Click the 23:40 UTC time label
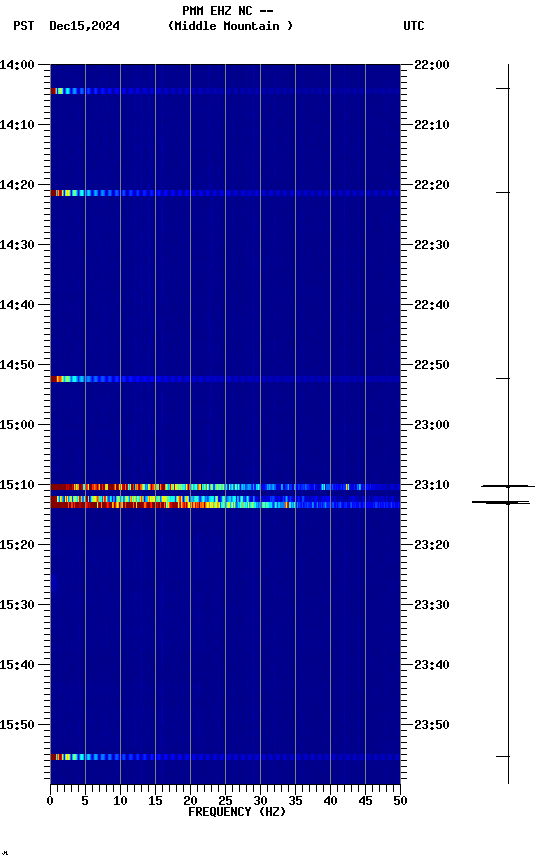Viewport: 552px width, 864px height. 432,665
